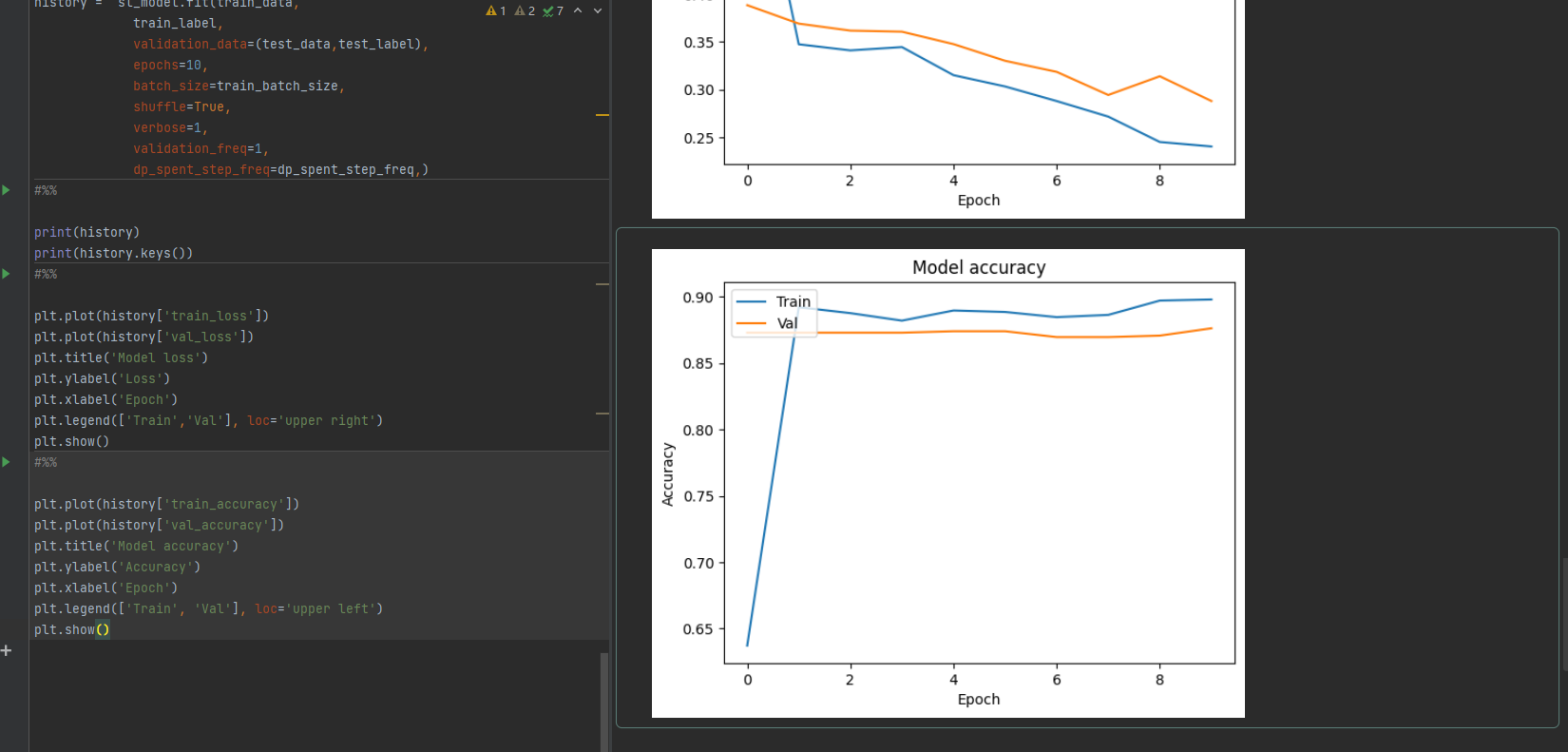Select the Model accuracy plot image
Viewport: 1568px width, 752px height.
(948, 483)
